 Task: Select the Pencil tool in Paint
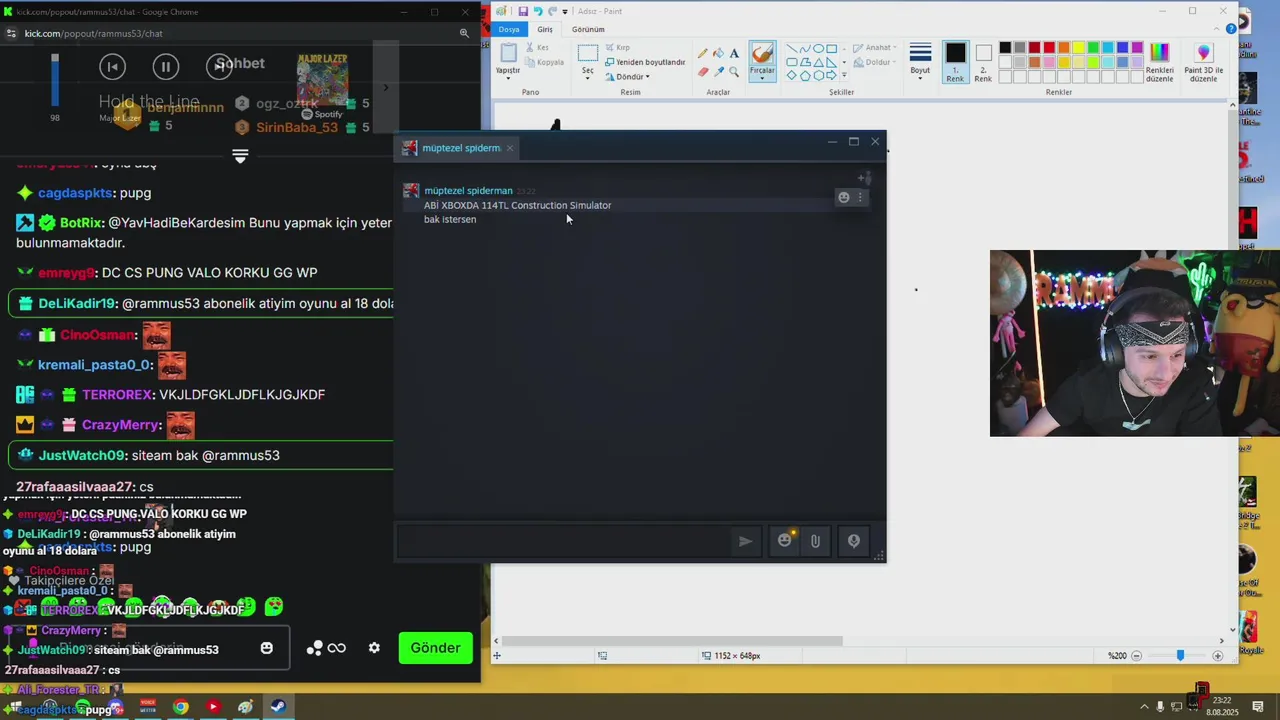[703, 53]
